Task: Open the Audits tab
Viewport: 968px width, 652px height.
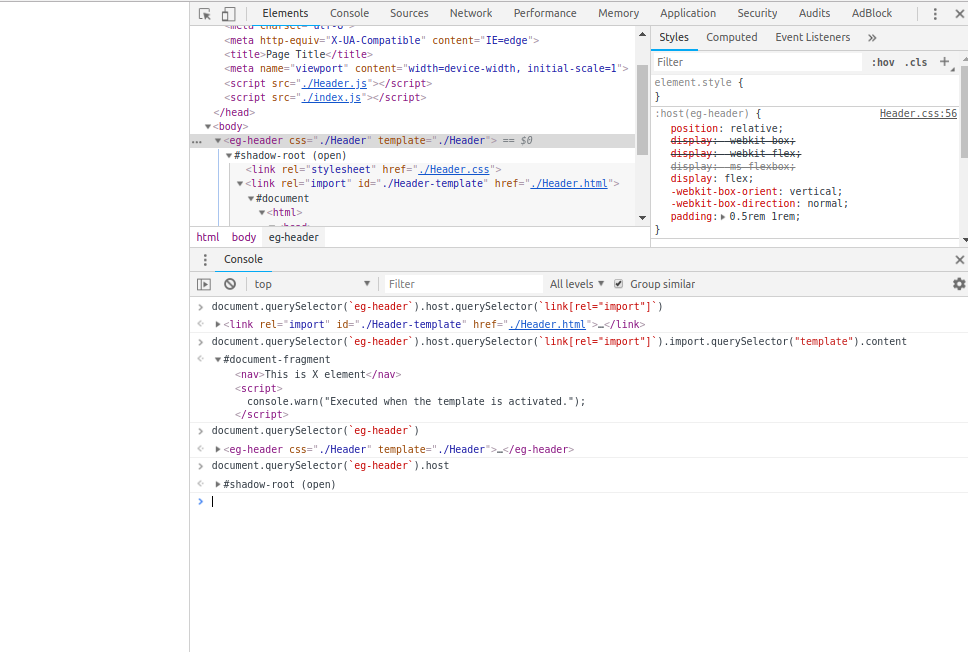Action: coord(814,13)
